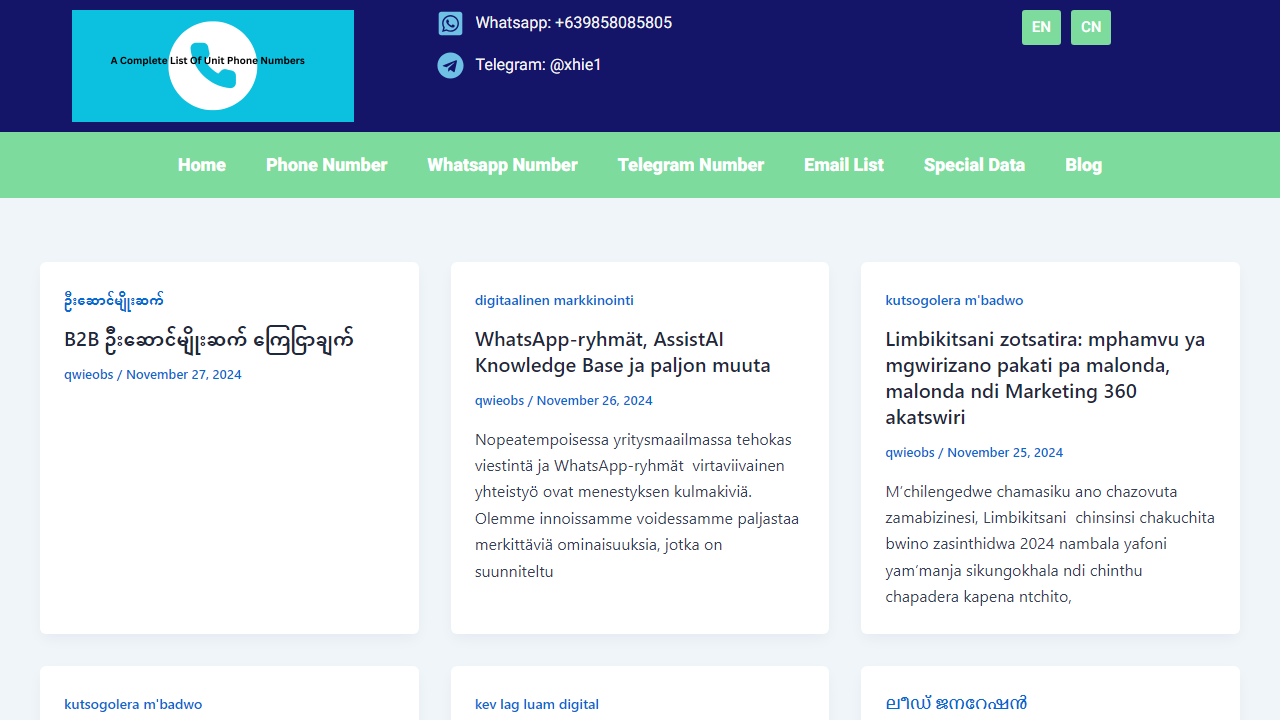
Task: Click the November 27, 2024 date text
Action: click(184, 375)
